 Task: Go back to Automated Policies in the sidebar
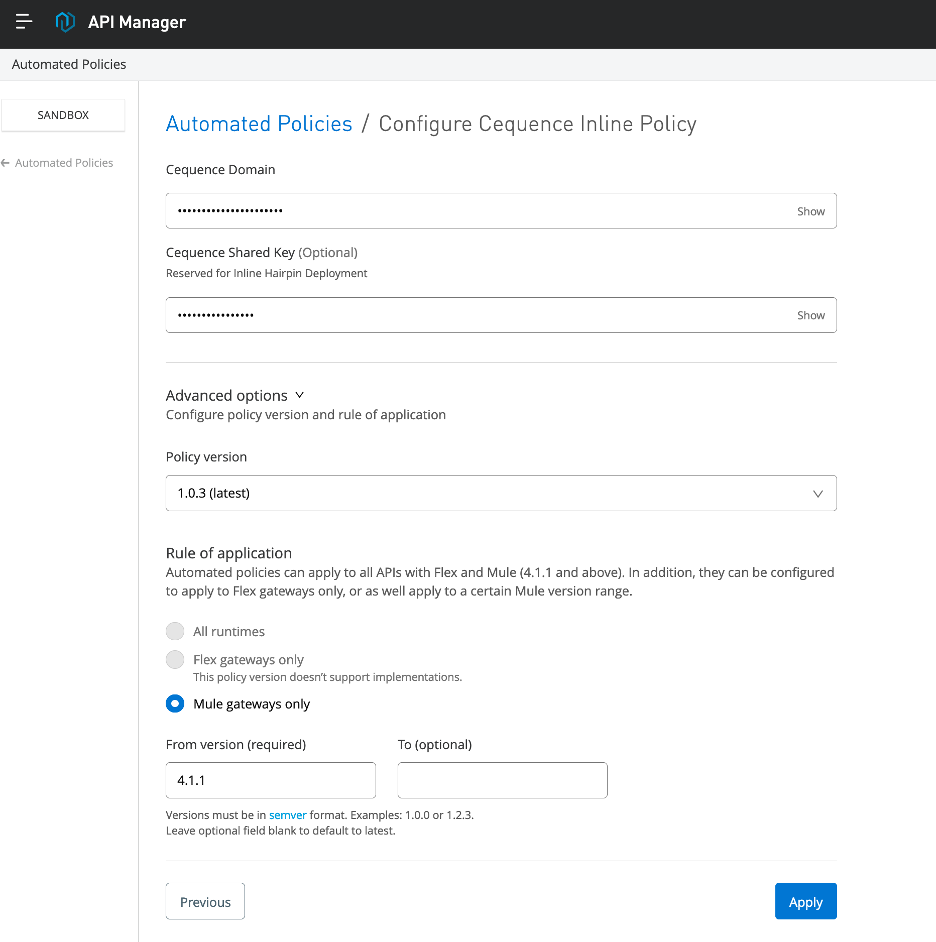coord(64,163)
